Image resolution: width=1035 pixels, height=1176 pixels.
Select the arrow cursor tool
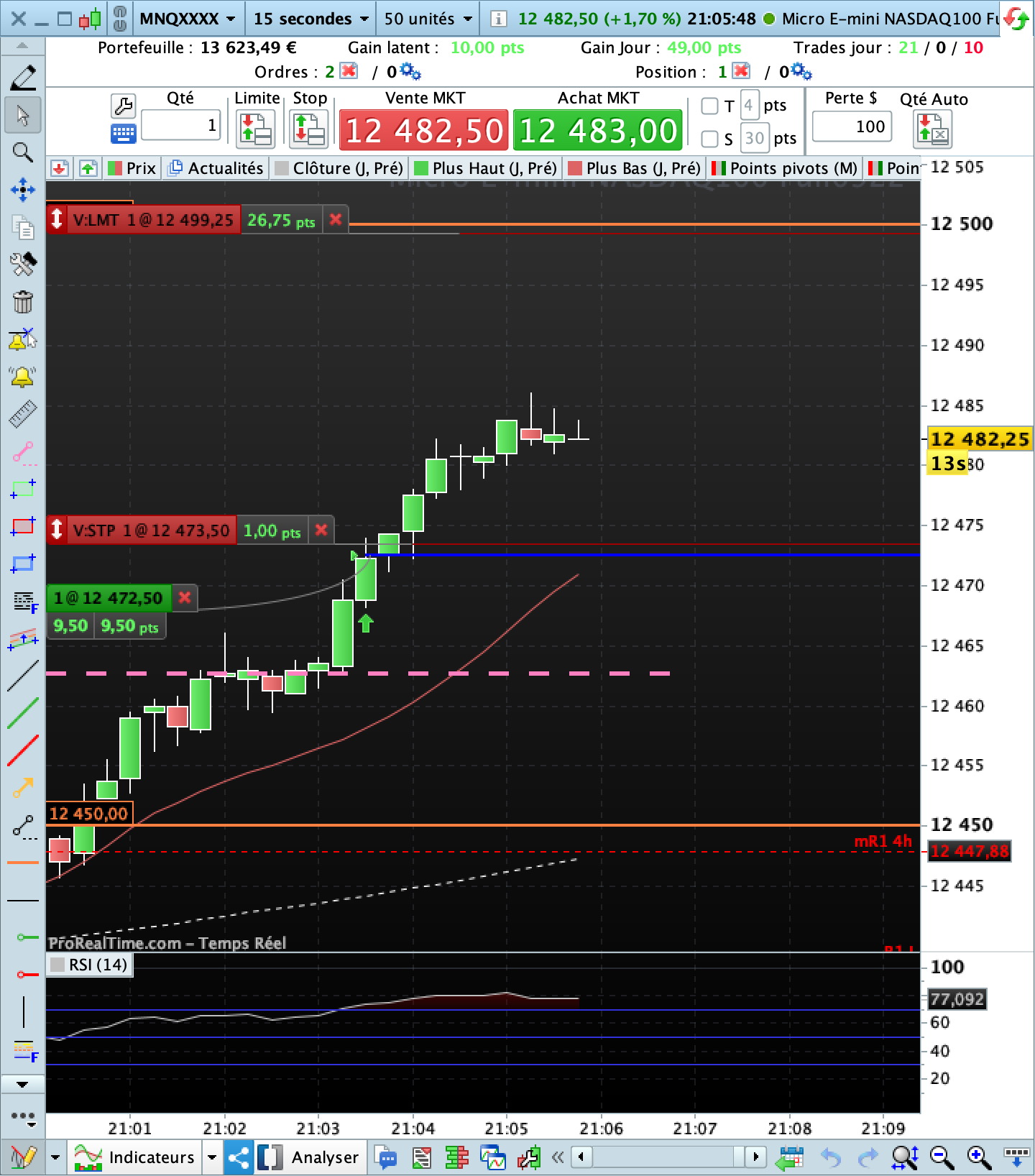point(23,115)
